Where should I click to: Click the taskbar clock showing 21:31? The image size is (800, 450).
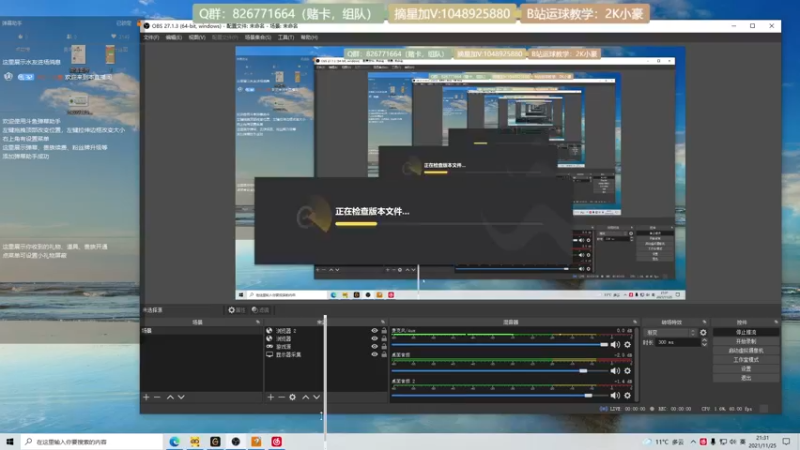pyautogui.click(x=762, y=442)
